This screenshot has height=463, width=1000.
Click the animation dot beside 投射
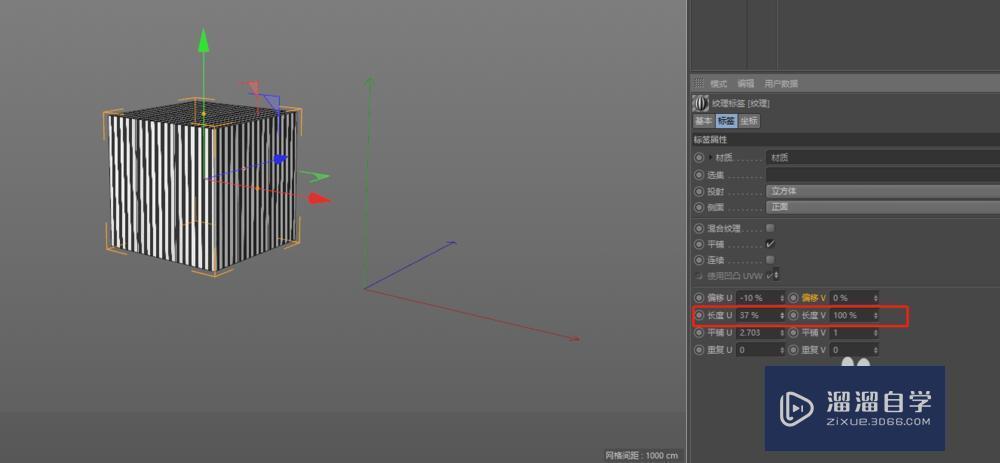point(699,191)
